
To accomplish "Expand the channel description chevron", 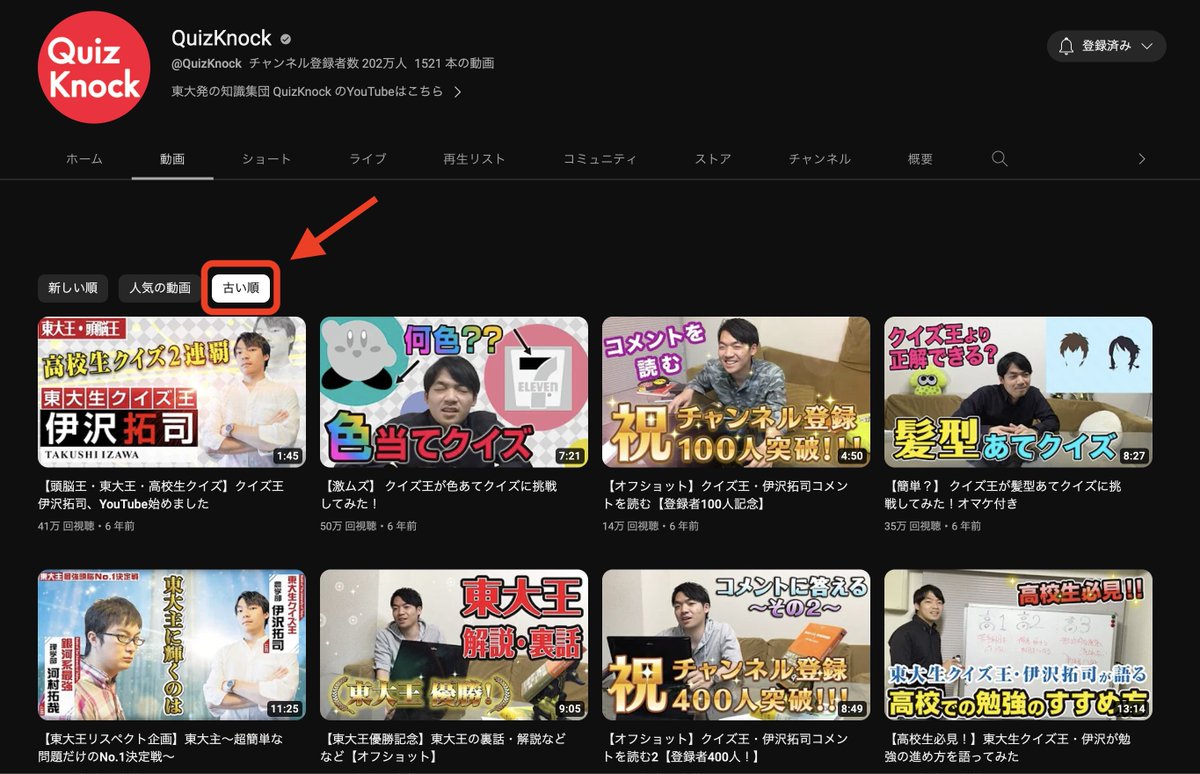I will click(458, 91).
